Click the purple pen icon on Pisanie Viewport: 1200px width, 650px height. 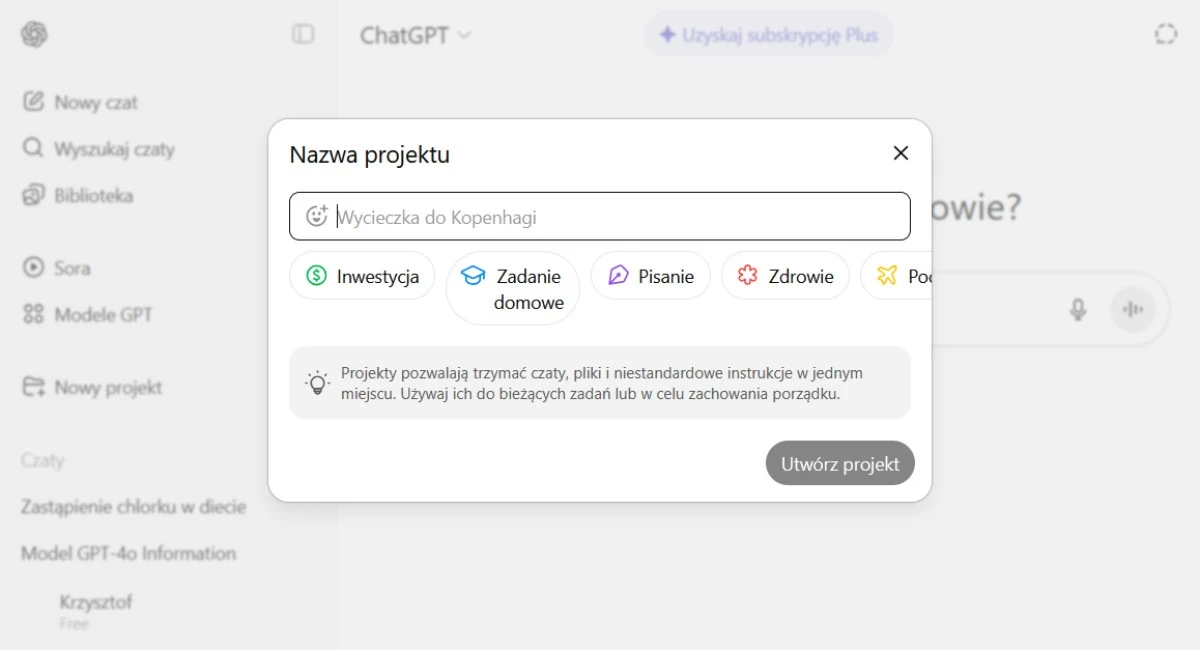pos(618,276)
